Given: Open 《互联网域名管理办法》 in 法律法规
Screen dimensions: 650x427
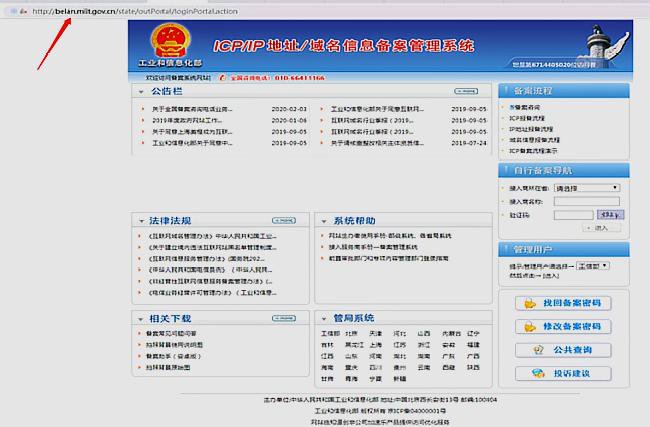Looking at the screenshot, I should click(x=212, y=236).
